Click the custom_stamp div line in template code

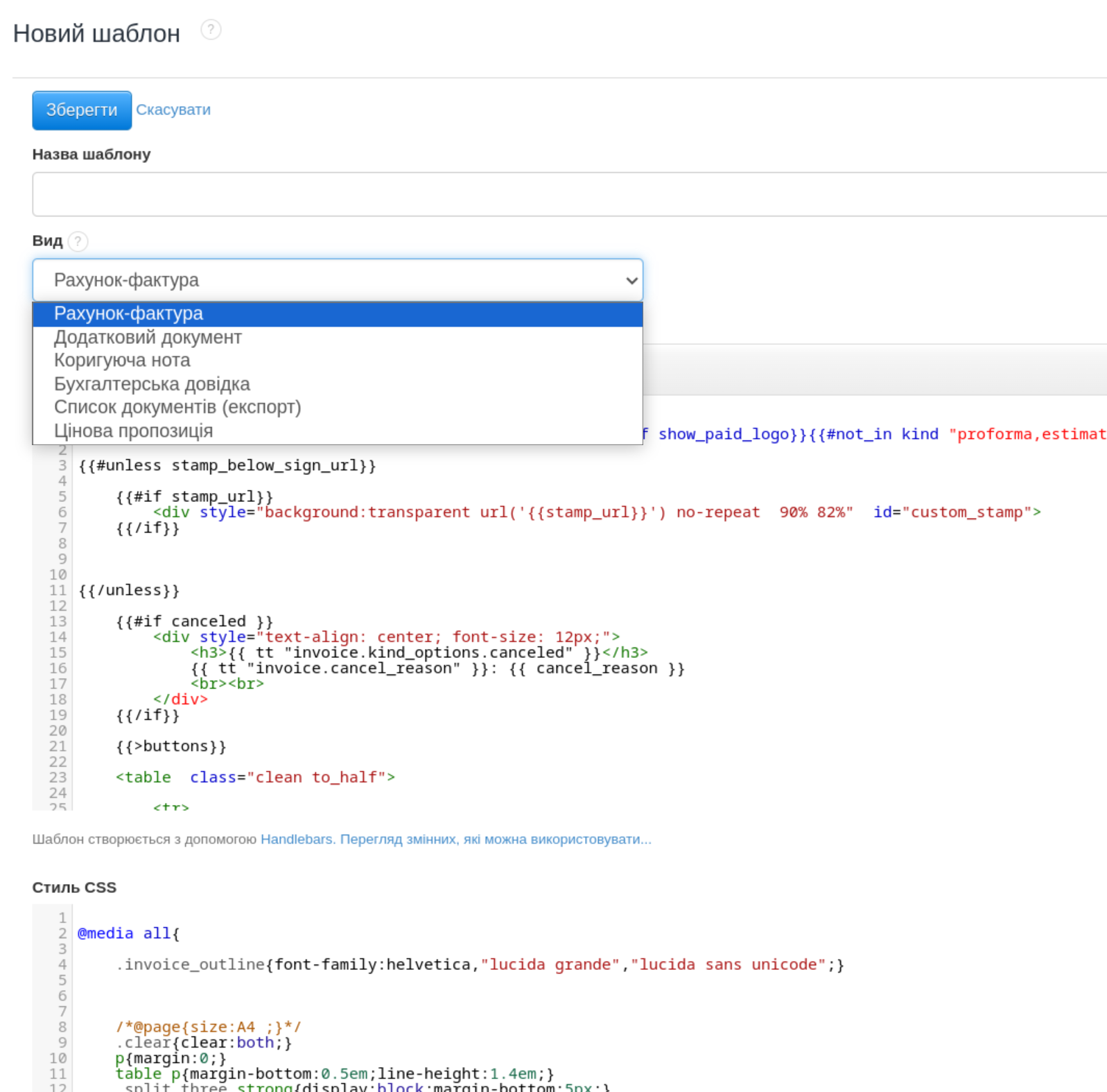click(596, 512)
